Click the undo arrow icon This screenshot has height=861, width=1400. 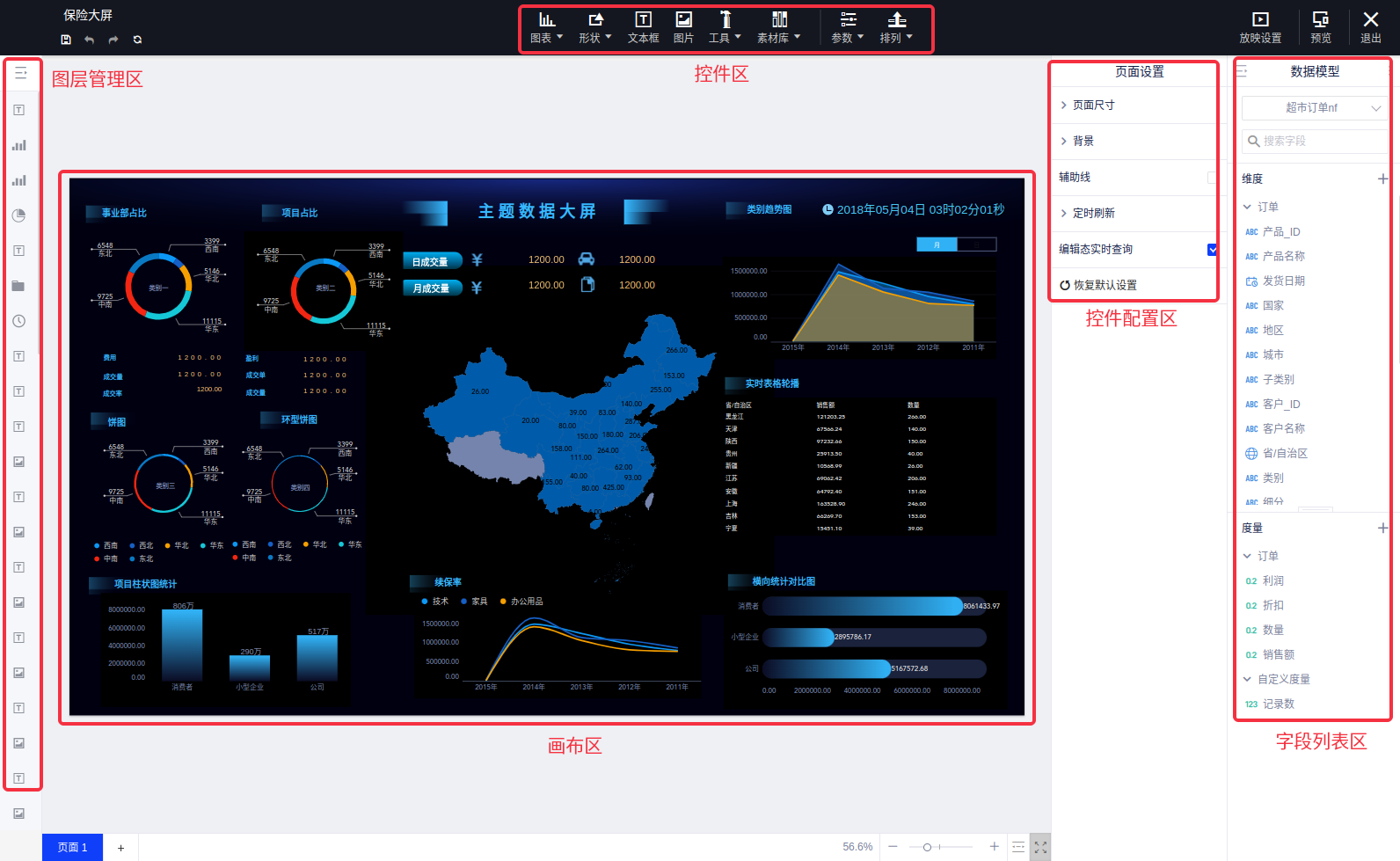click(x=90, y=40)
